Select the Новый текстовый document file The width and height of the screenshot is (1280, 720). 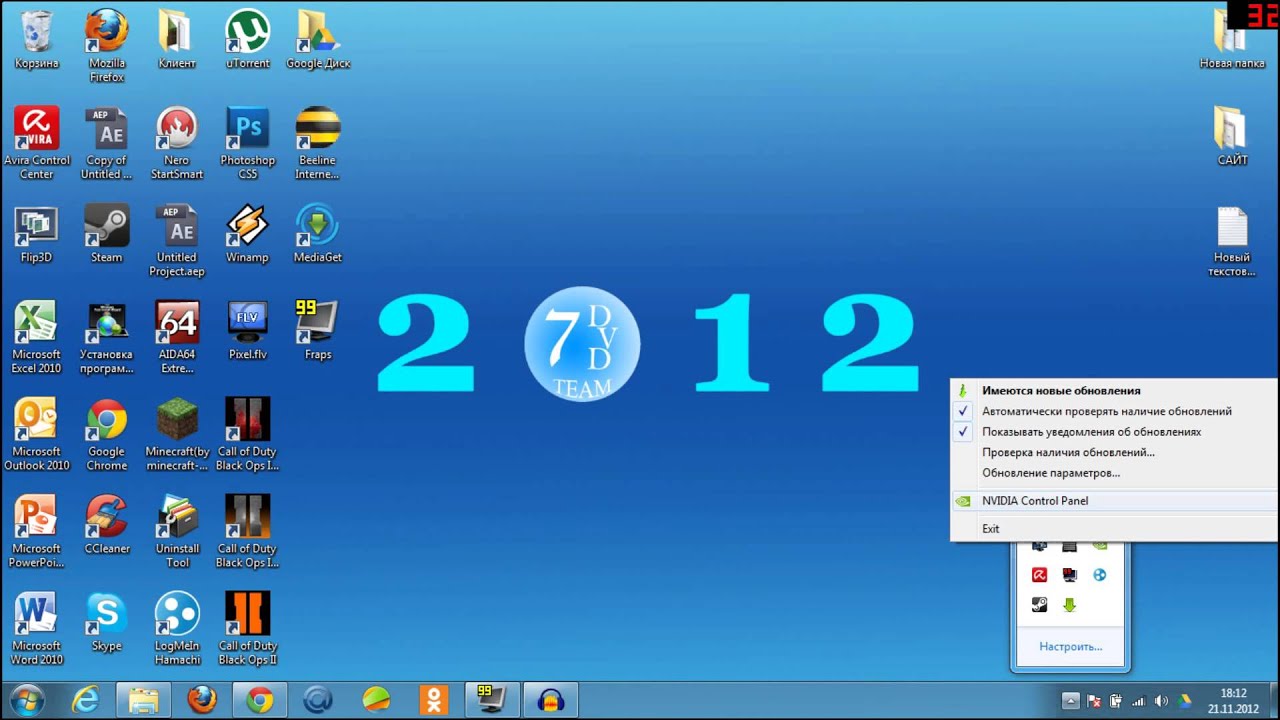point(1232,240)
